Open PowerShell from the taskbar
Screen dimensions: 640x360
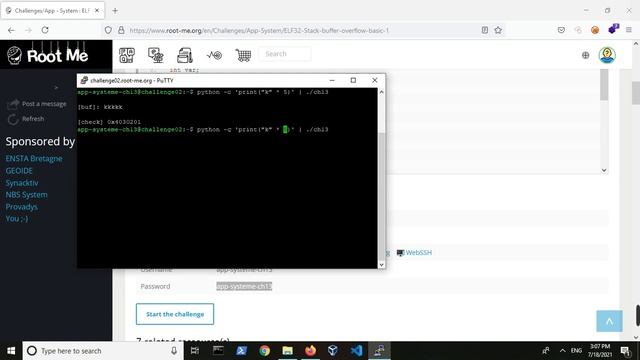point(241,351)
